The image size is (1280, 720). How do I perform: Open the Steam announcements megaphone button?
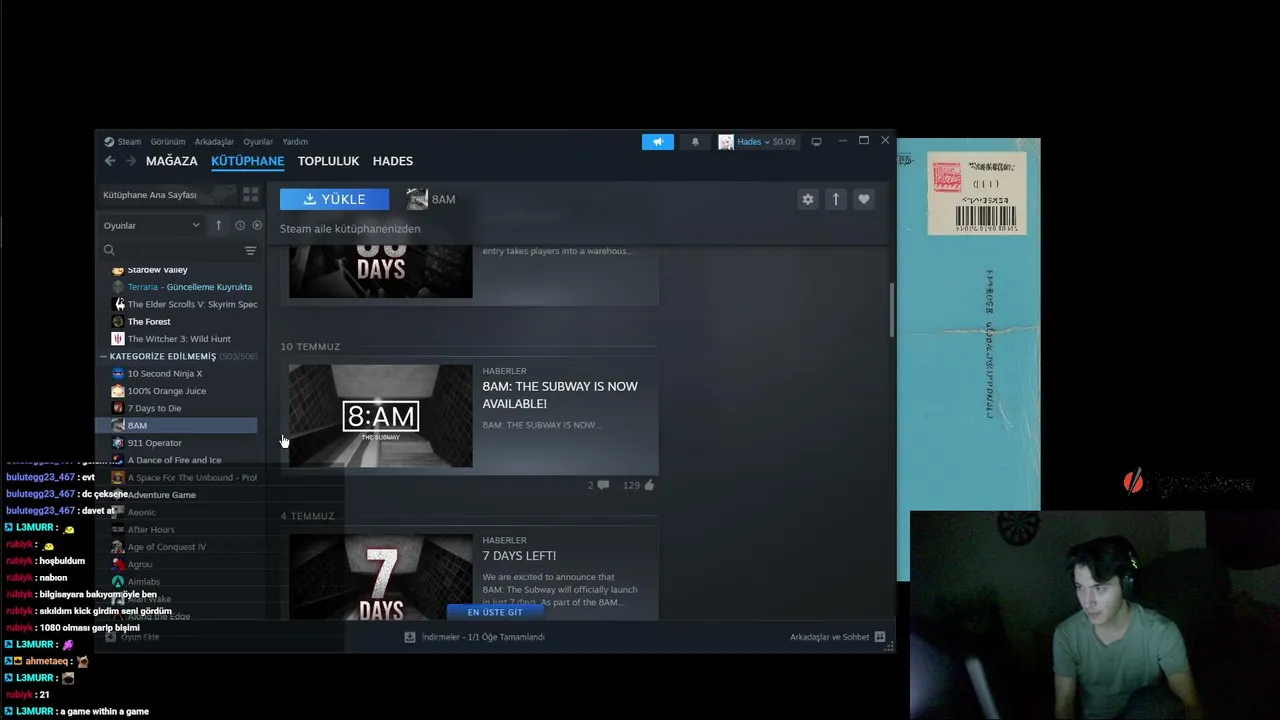point(658,142)
